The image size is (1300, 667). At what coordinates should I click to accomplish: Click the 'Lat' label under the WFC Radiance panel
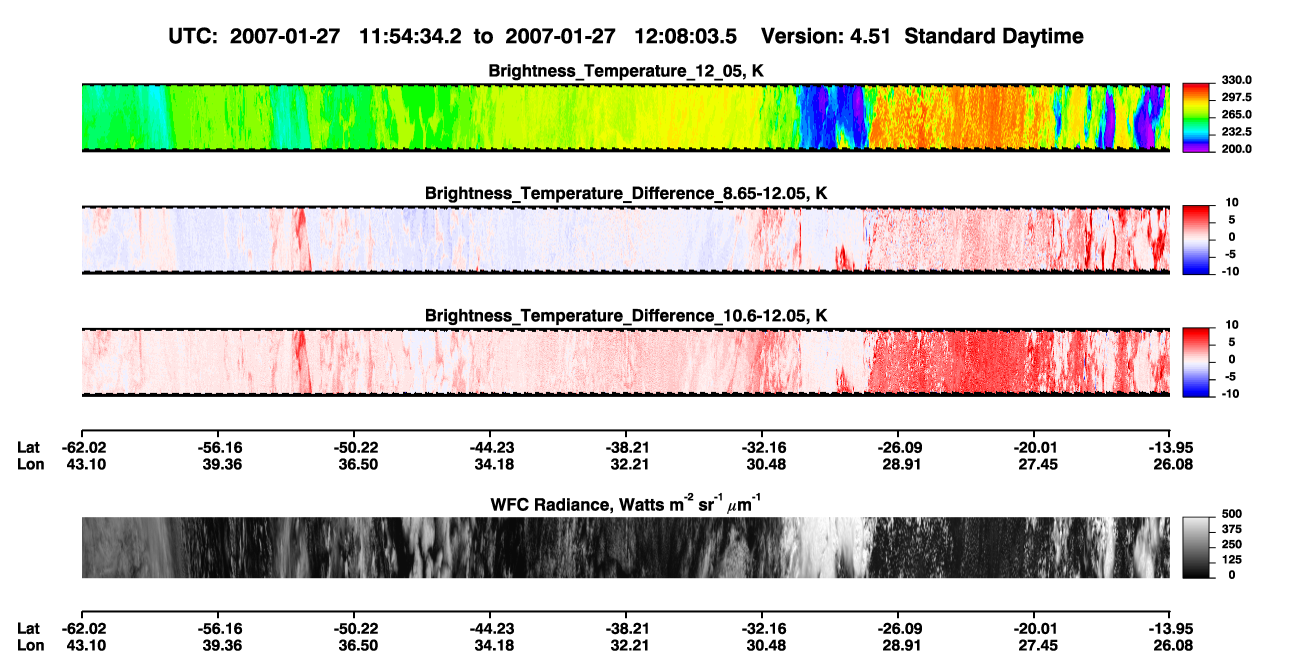[29, 628]
